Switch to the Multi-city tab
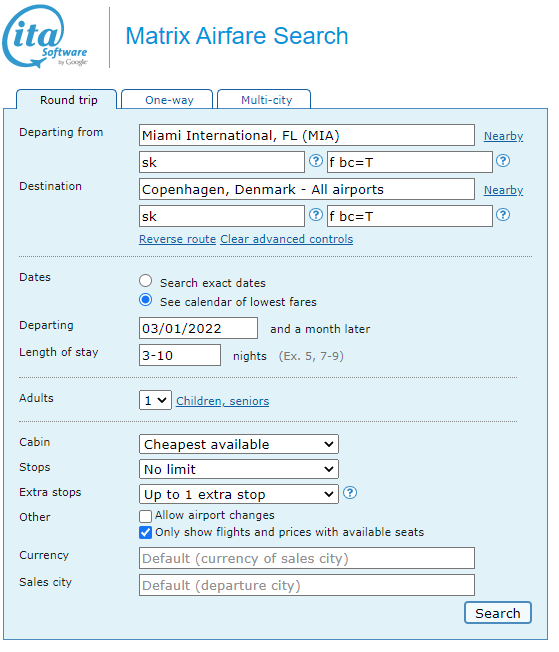The image size is (559, 652). [x=265, y=99]
